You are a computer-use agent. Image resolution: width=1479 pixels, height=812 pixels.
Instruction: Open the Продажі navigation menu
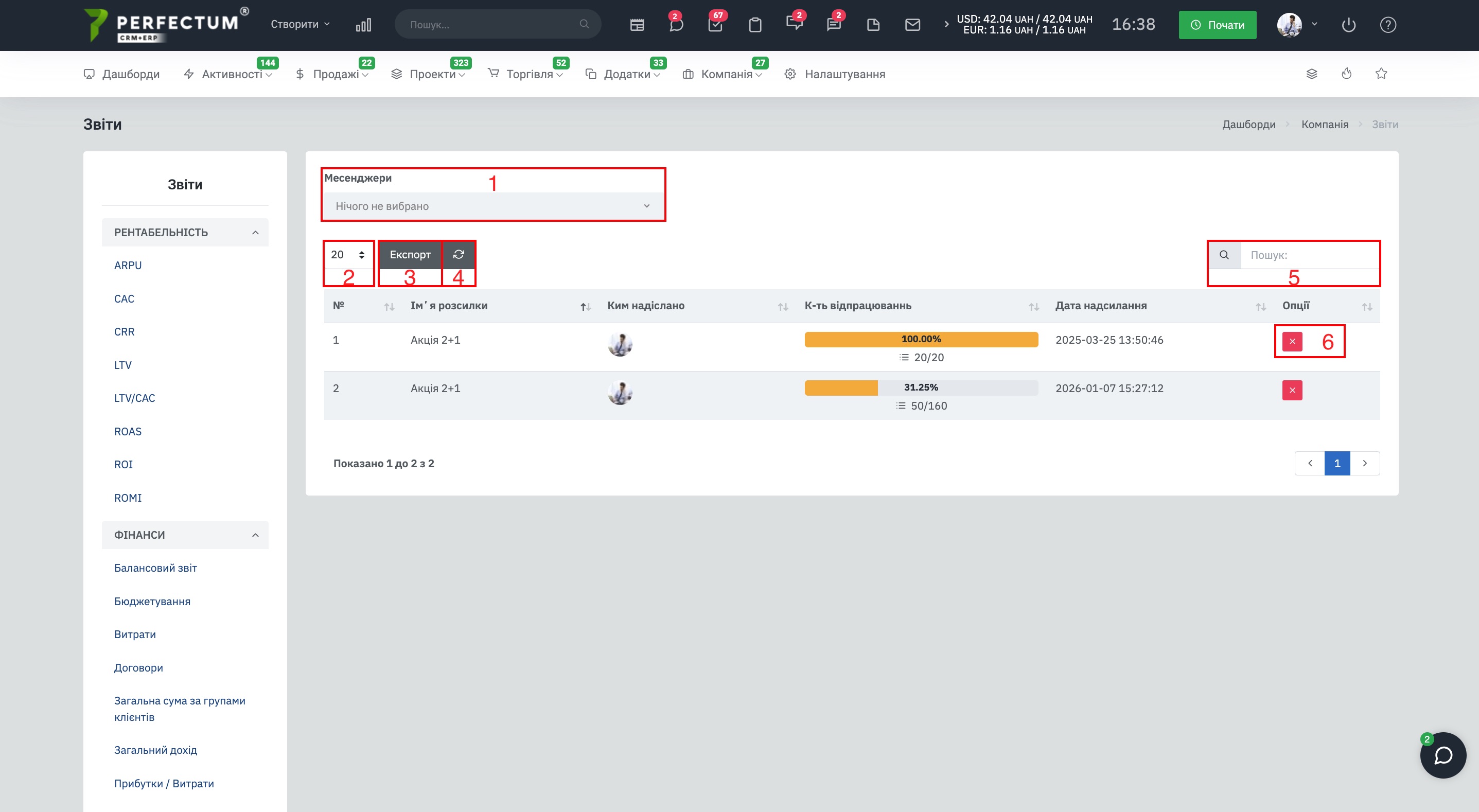[x=336, y=74]
